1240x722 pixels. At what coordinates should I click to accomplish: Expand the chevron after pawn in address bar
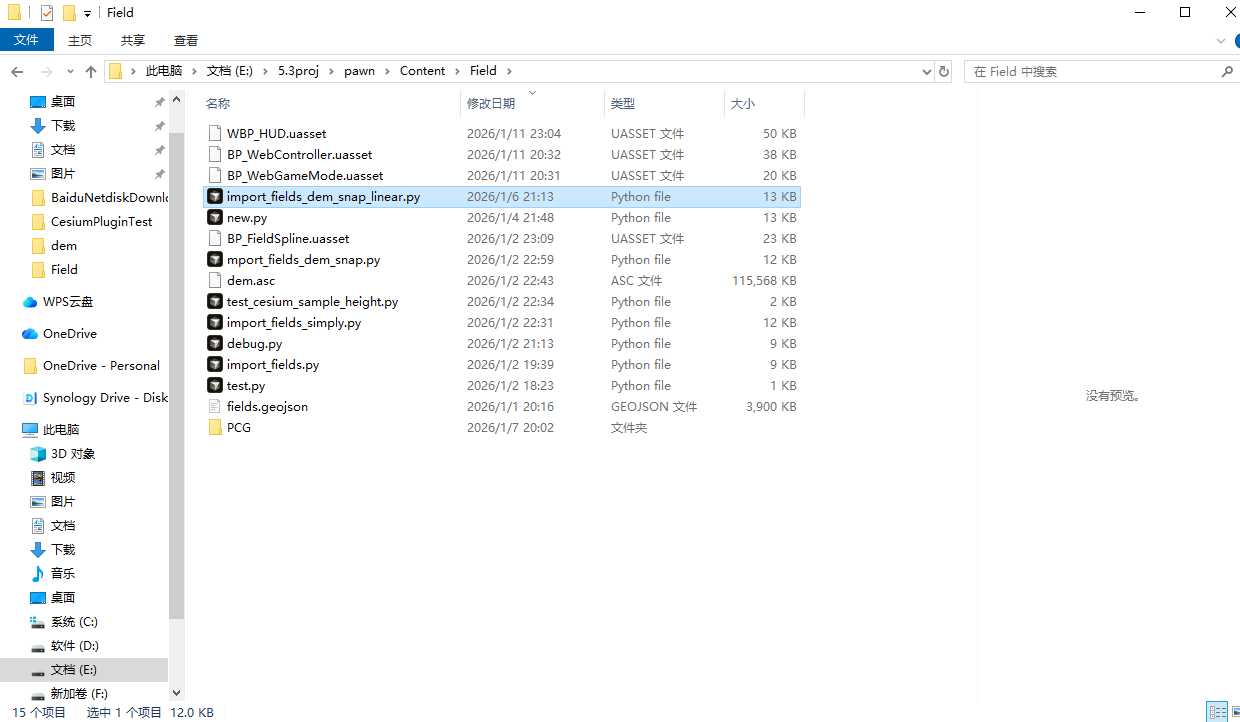(x=387, y=71)
